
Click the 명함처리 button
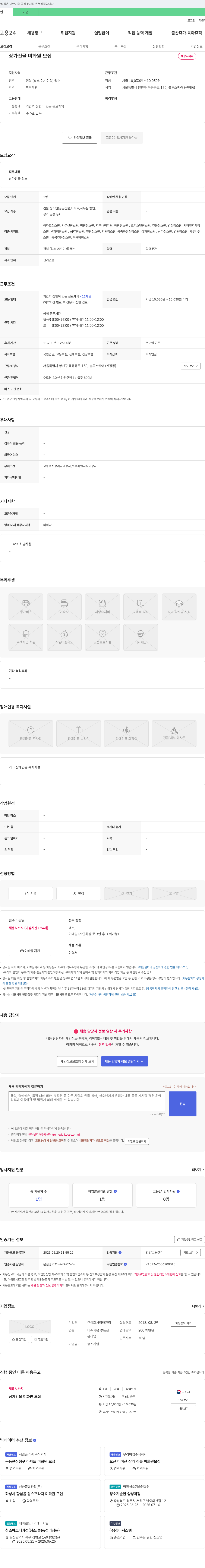point(41,1340)
